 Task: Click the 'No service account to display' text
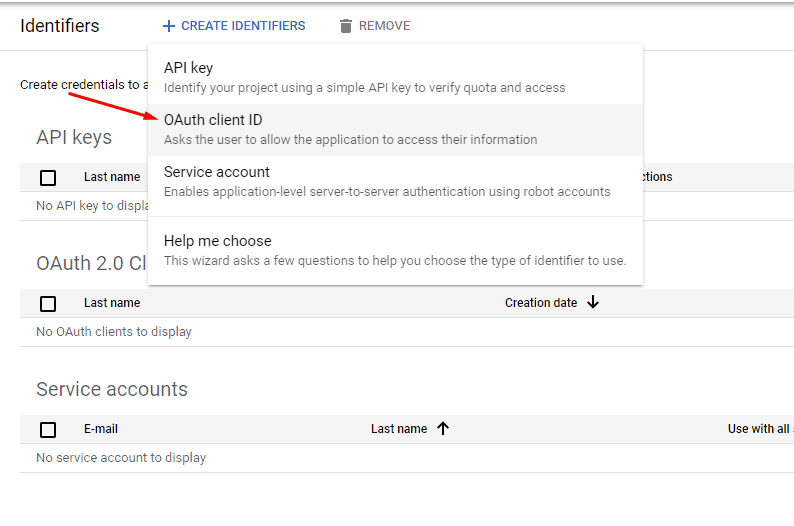click(121, 458)
